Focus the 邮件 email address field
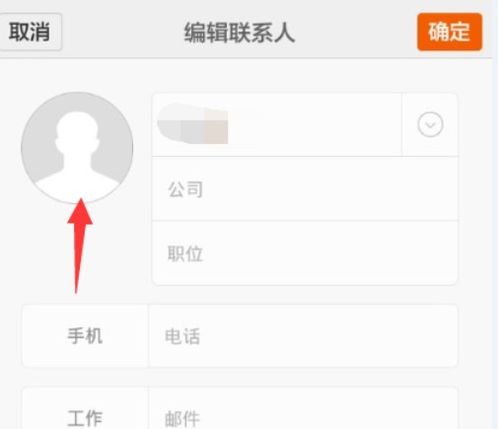 [303, 413]
